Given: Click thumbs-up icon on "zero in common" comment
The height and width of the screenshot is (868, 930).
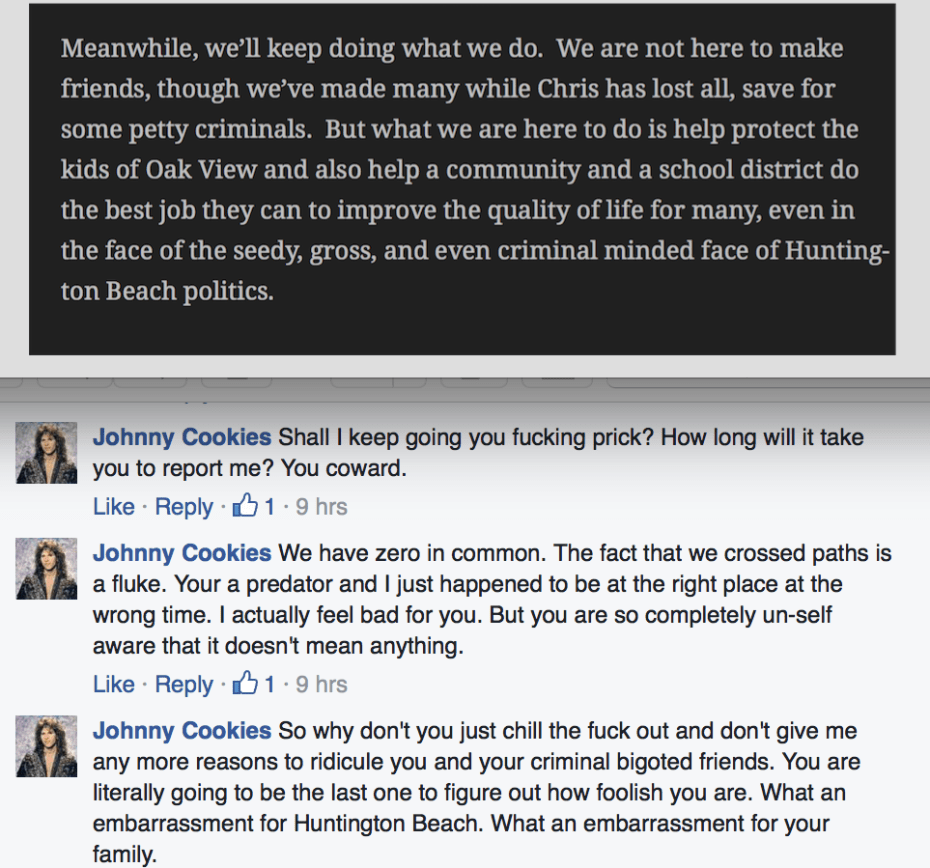Looking at the screenshot, I should 245,684.
